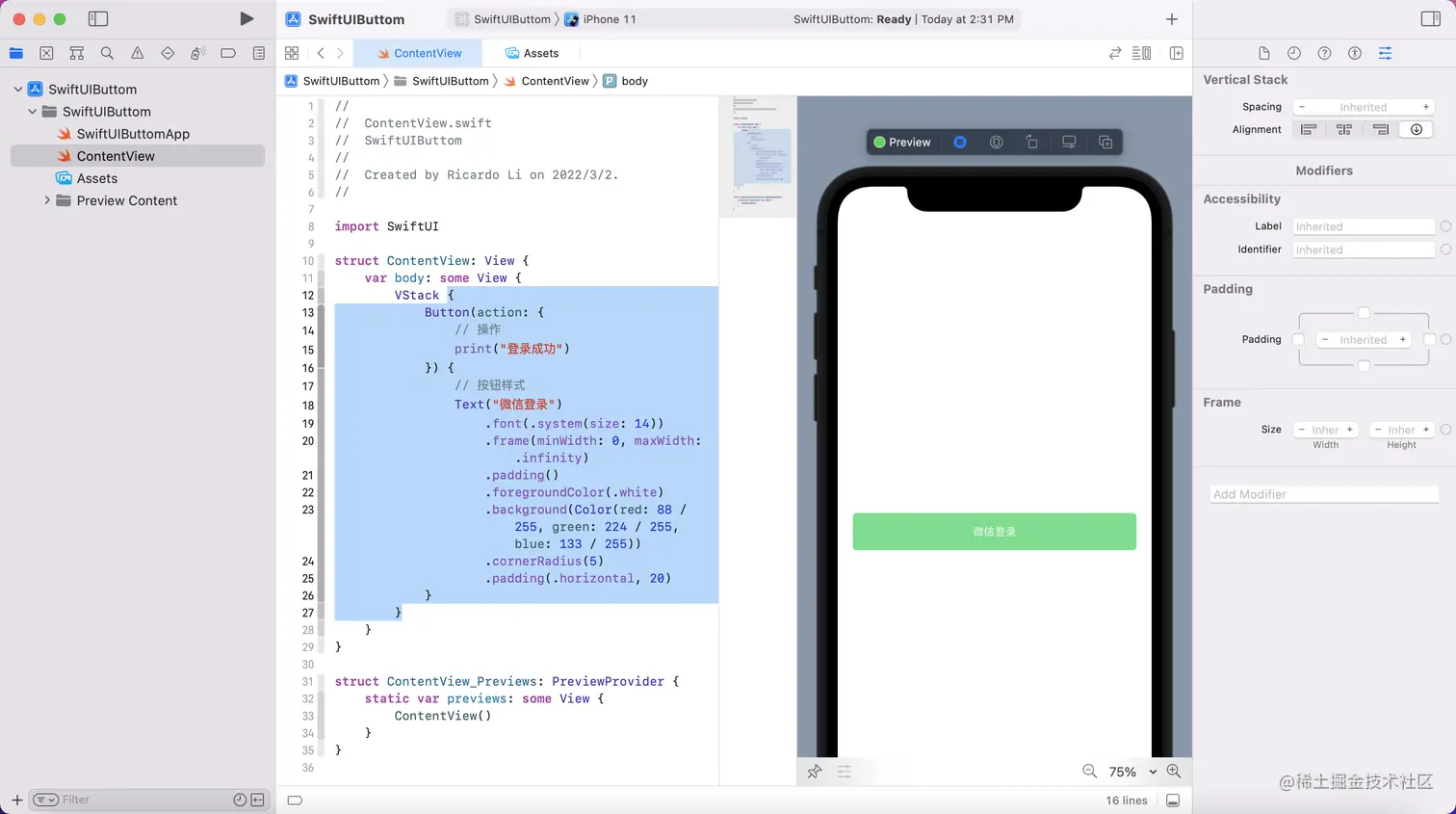Show the quick help inspector
Image resolution: width=1456 pixels, height=814 pixels.
(x=1324, y=53)
